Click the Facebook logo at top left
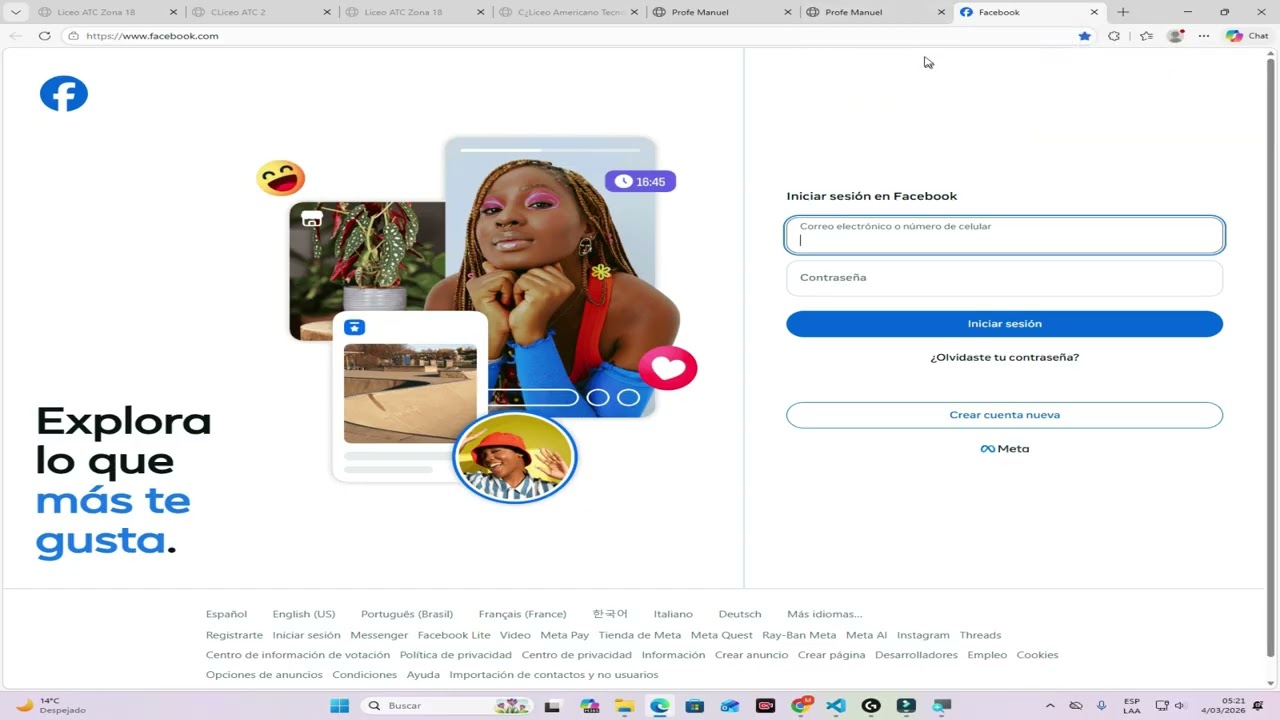The height and width of the screenshot is (720, 1280). pos(64,94)
